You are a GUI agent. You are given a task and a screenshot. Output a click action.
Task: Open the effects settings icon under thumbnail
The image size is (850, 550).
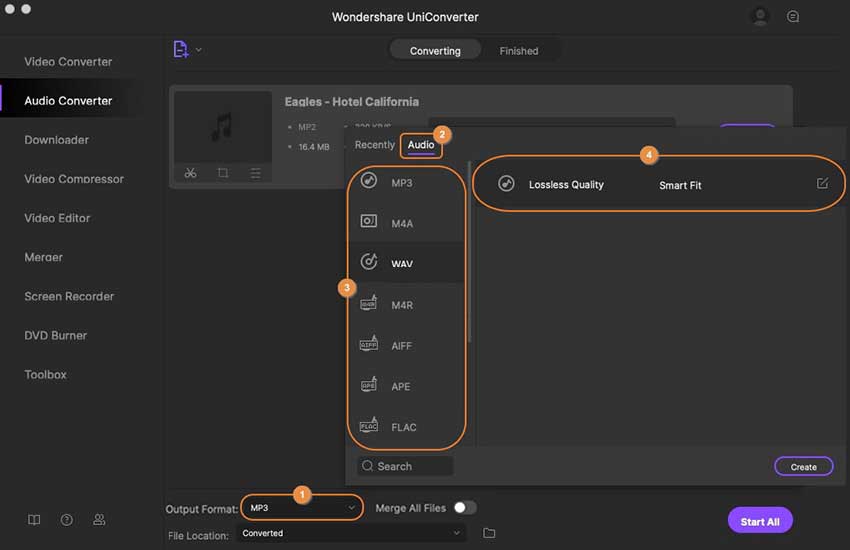pos(255,173)
